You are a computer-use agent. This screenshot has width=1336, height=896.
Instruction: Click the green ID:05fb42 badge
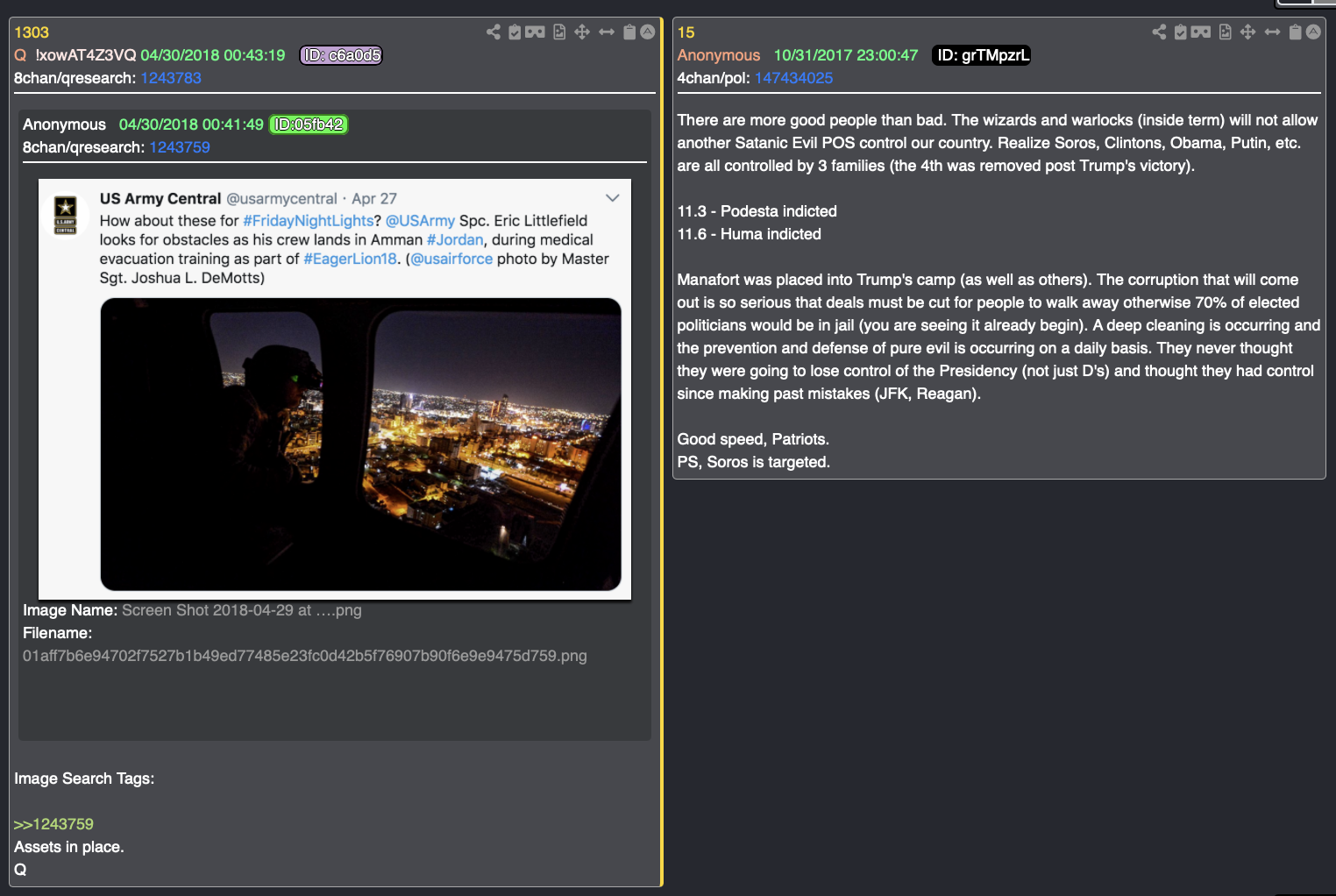309,124
